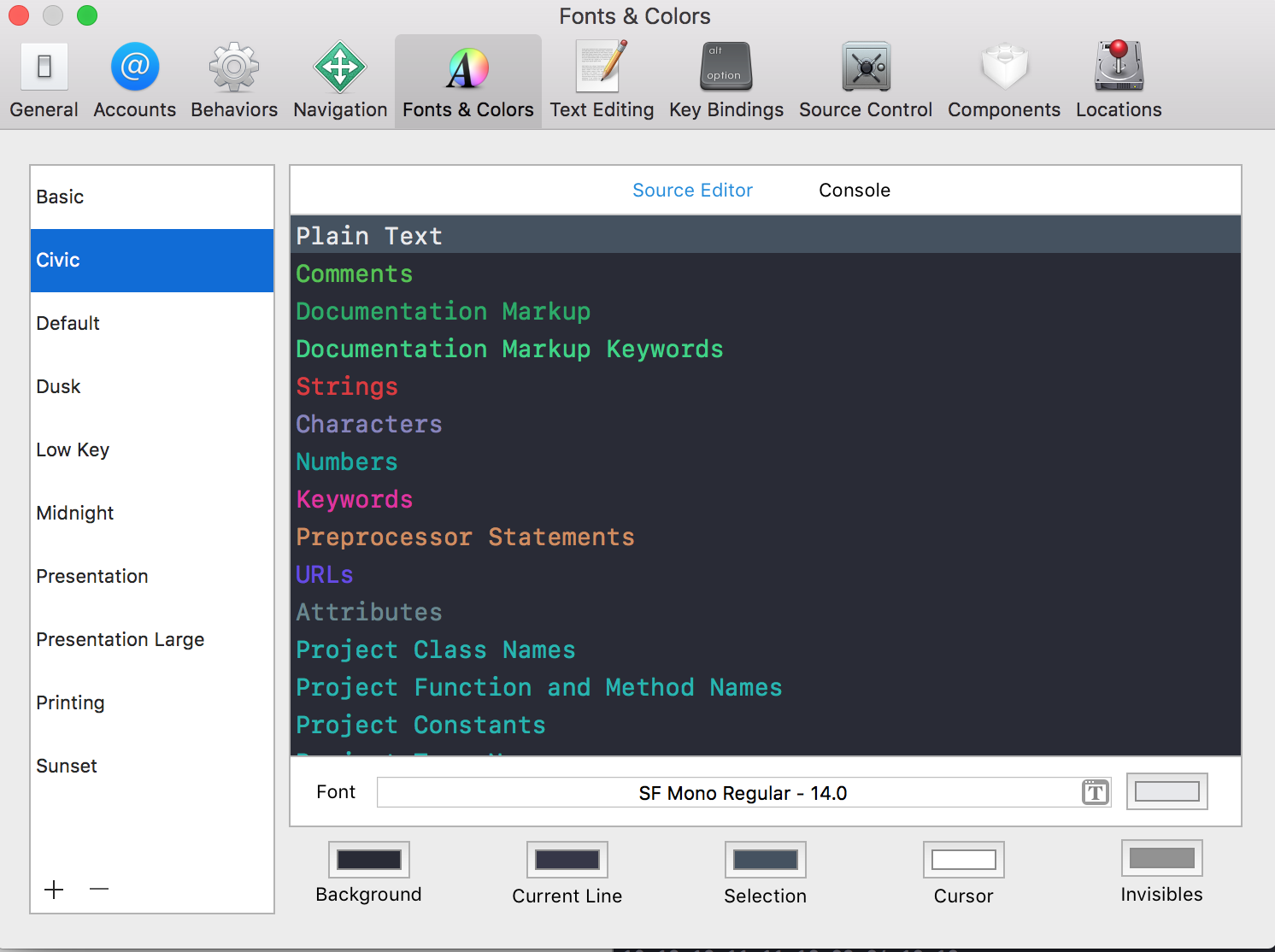Viewport: 1275px width, 952px height.
Task: Select the Project Constants row
Action: click(x=766, y=724)
